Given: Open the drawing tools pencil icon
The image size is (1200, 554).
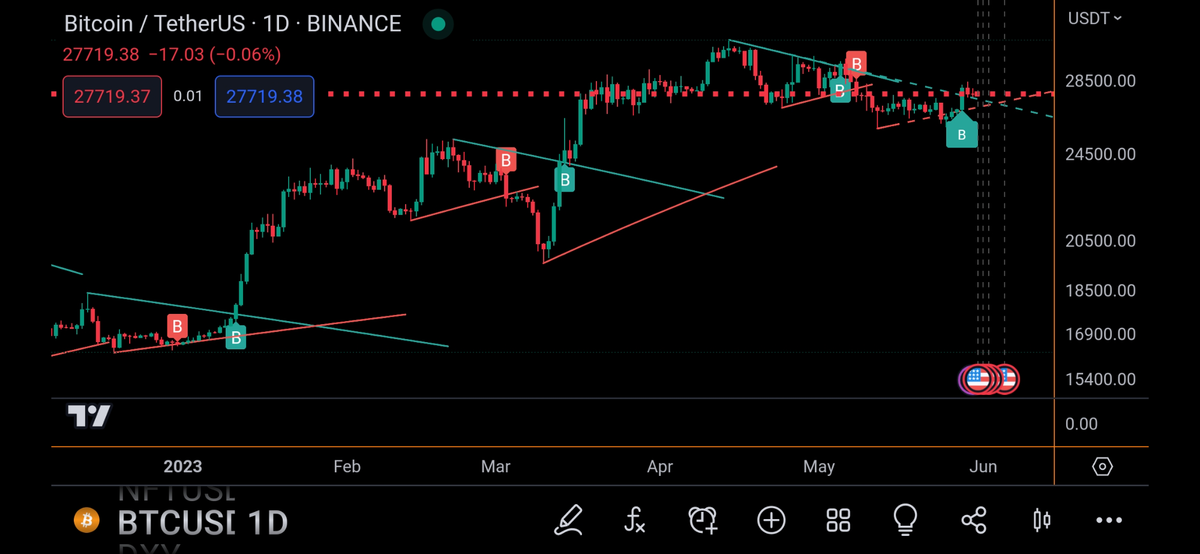Looking at the screenshot, I should point(568,519).
